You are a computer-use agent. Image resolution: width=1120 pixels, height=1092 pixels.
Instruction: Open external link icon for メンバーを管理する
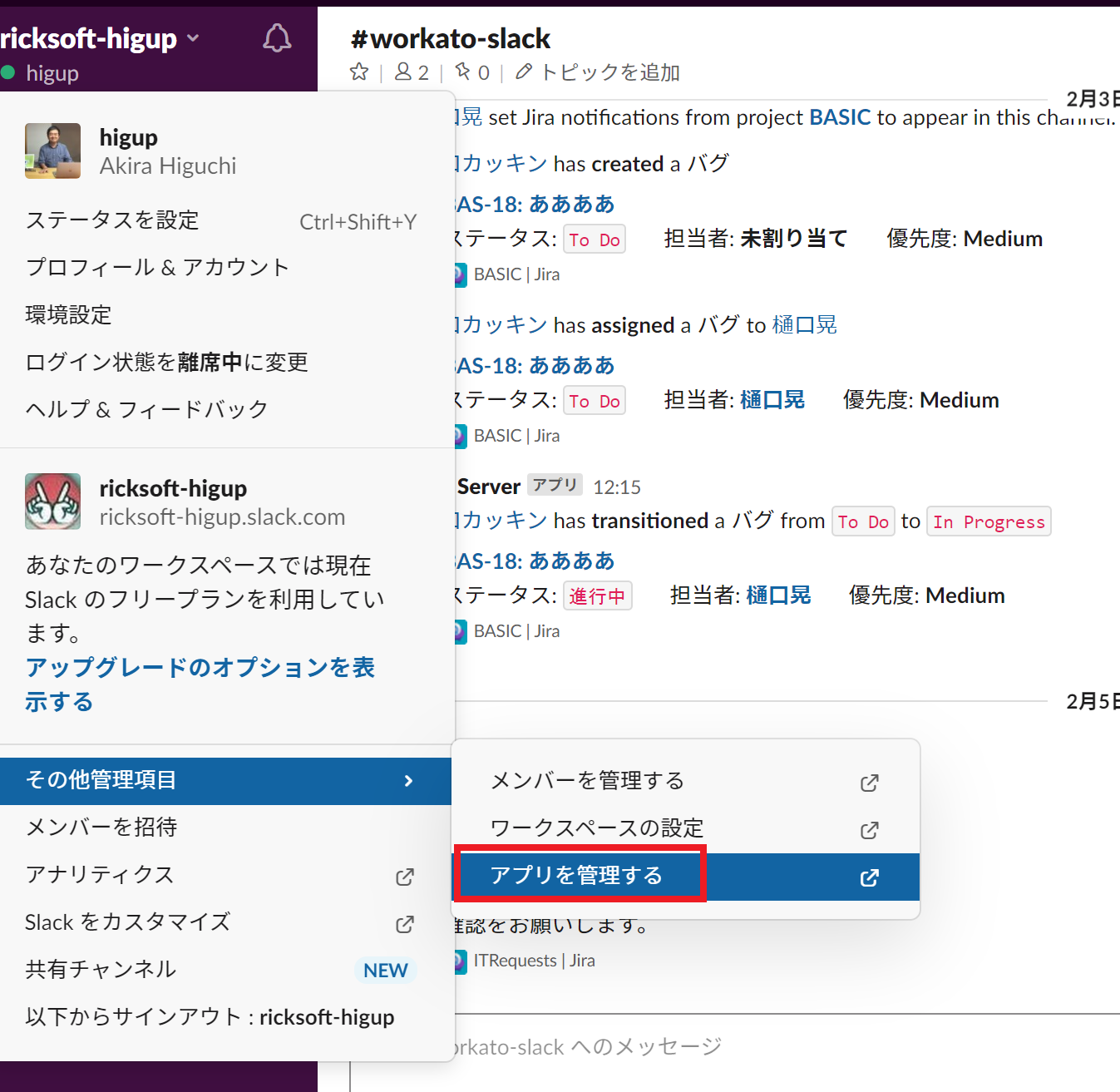(x=870, y=783)
